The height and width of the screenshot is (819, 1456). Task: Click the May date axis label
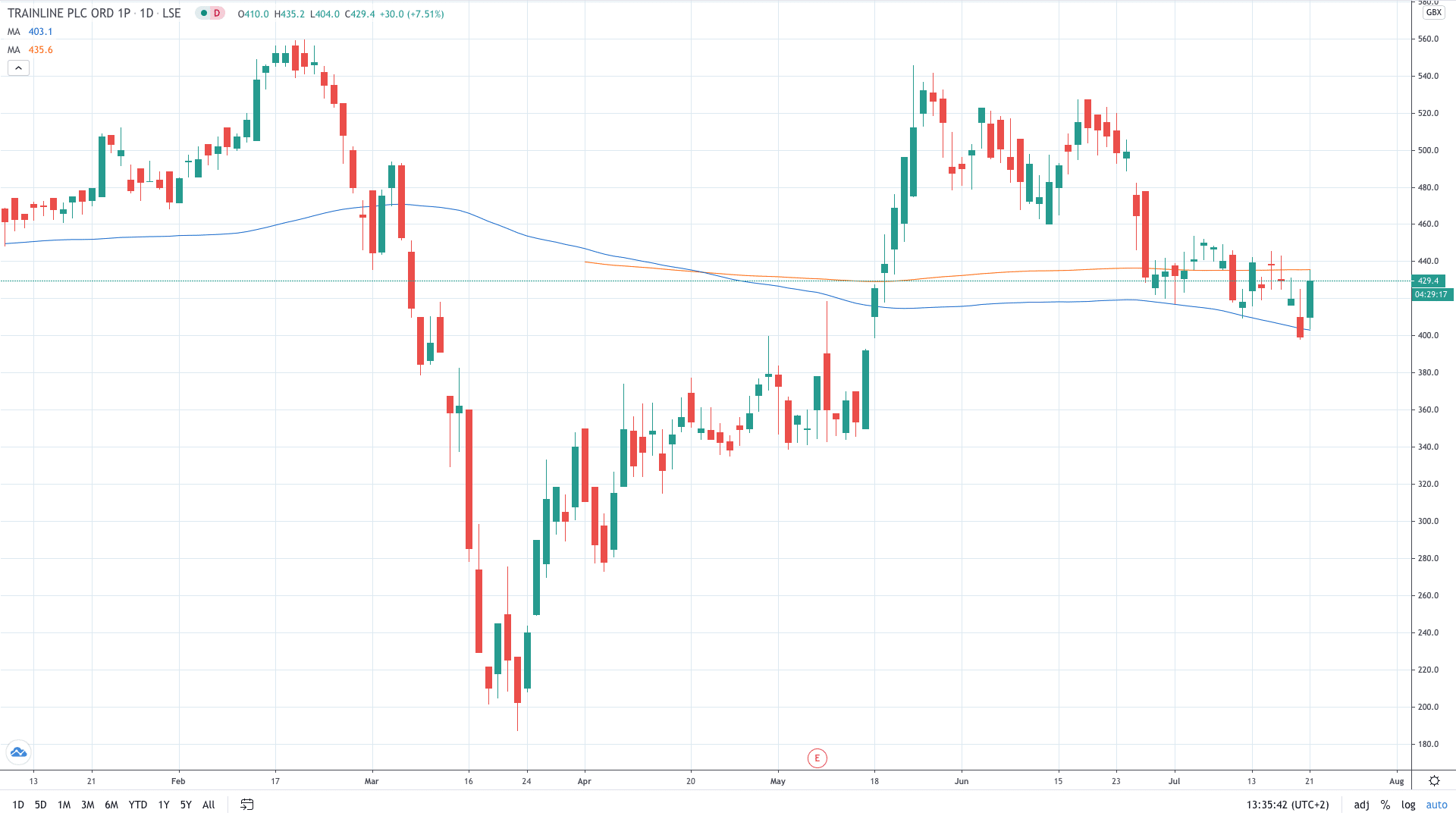(778, 781)
